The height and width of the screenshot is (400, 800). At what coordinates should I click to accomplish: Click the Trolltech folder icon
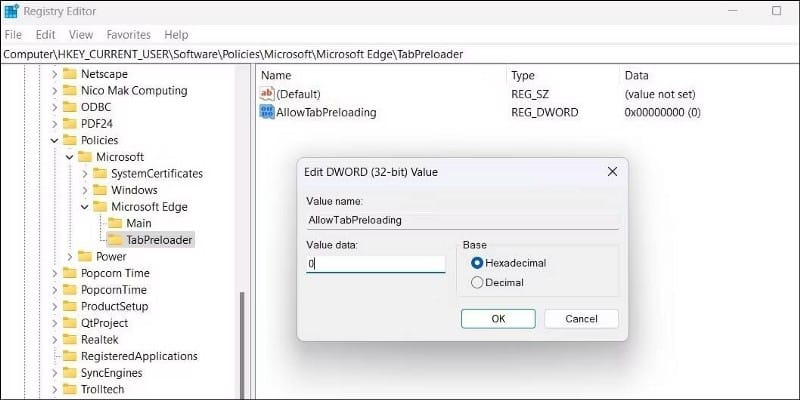click(x=69, y=389)
